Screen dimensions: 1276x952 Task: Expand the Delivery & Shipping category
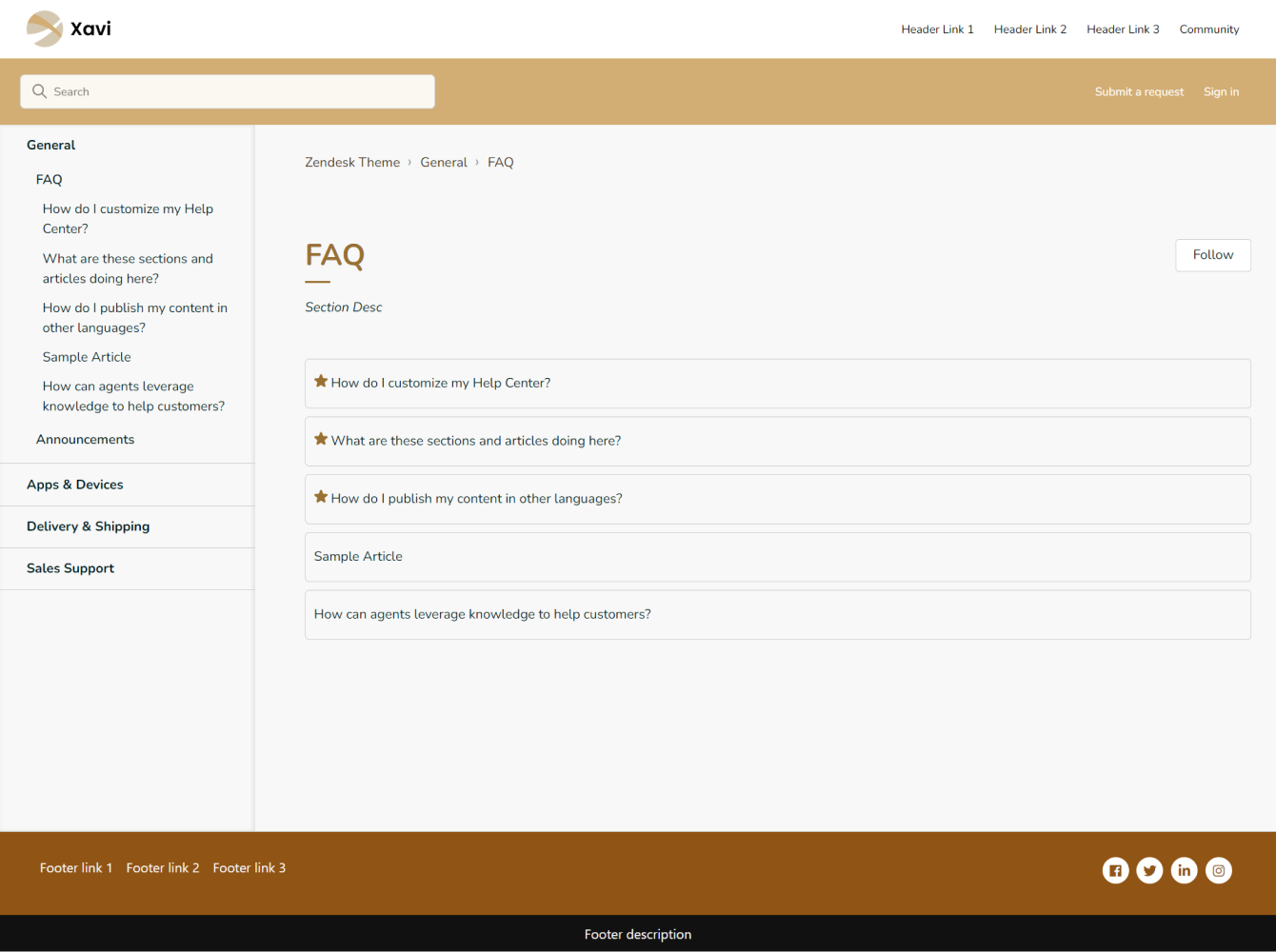click(x=88, y=526)
